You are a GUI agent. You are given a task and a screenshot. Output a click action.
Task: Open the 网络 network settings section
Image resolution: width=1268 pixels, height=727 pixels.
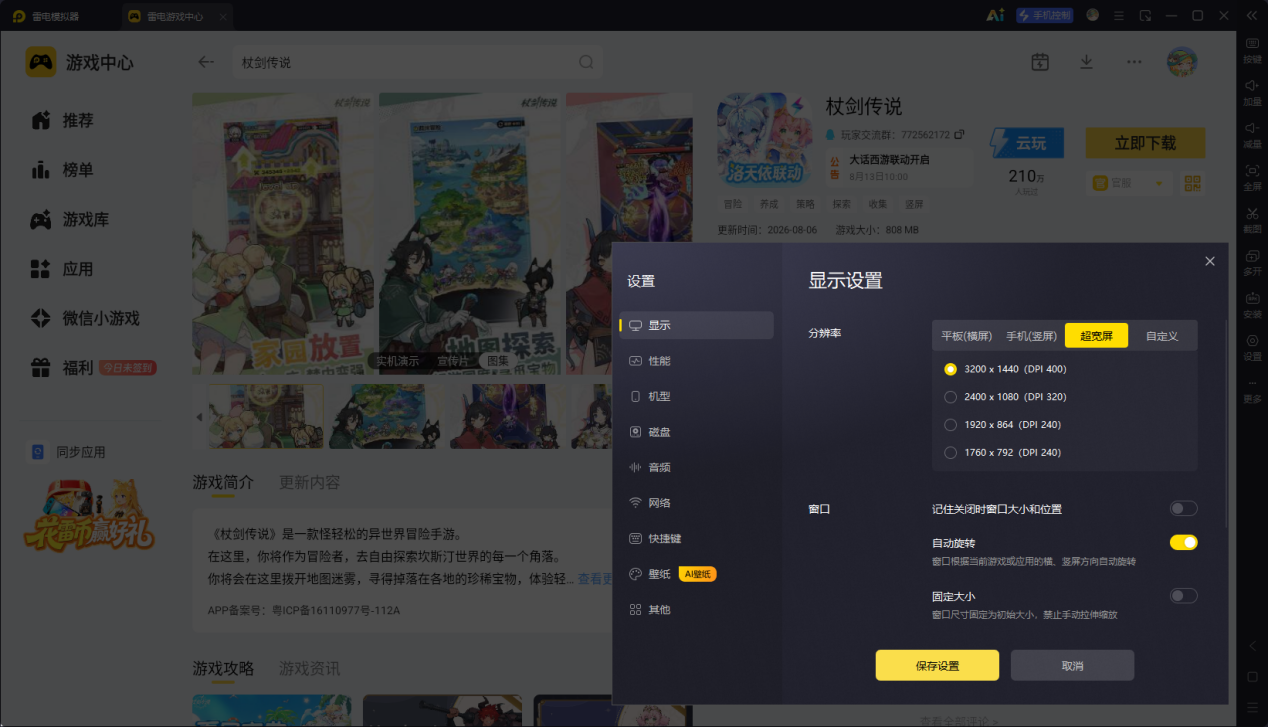coord(696,503)
